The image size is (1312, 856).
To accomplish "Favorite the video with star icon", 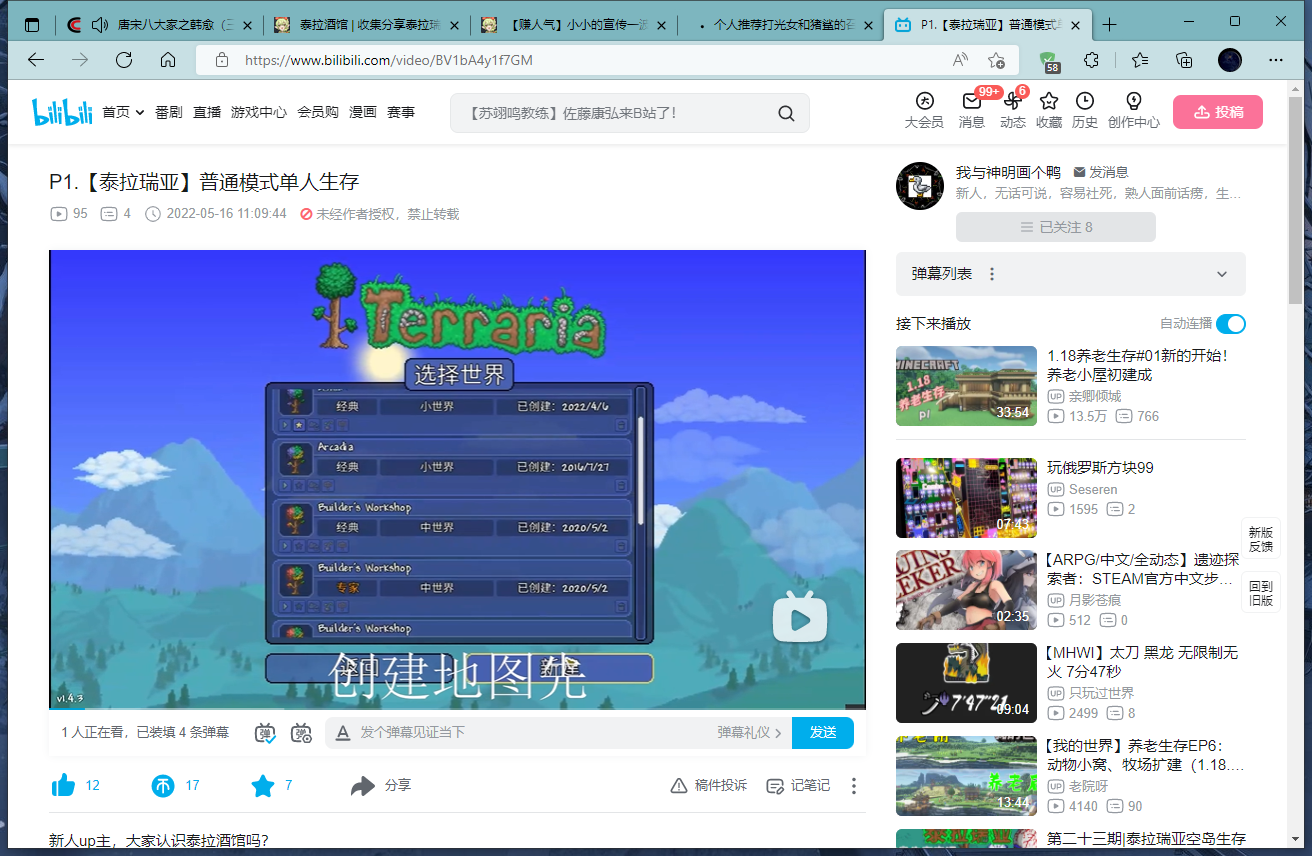I will tap(263, 786).
